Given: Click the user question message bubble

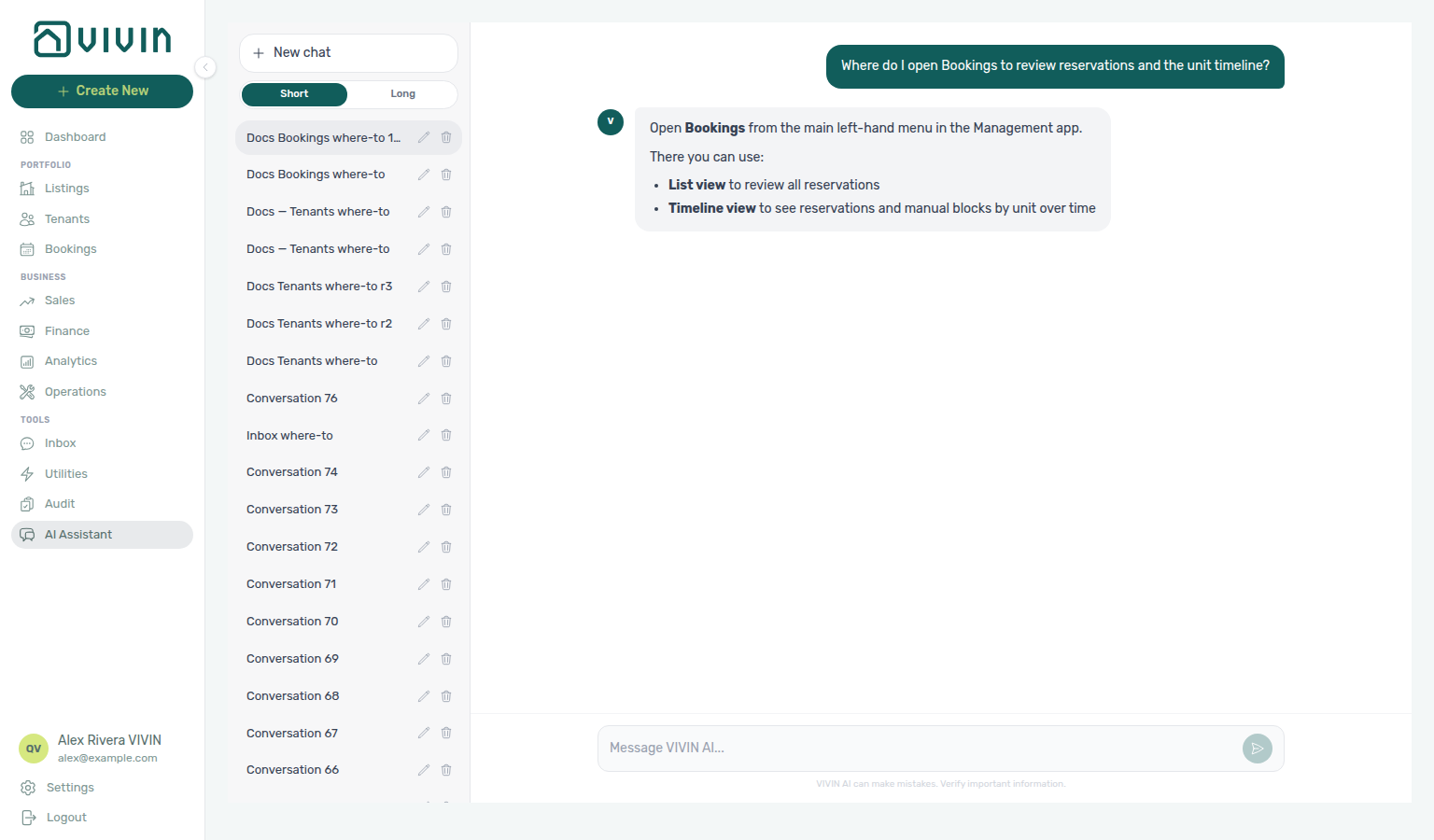Looking at the screenshot, I should (1055, 66).
